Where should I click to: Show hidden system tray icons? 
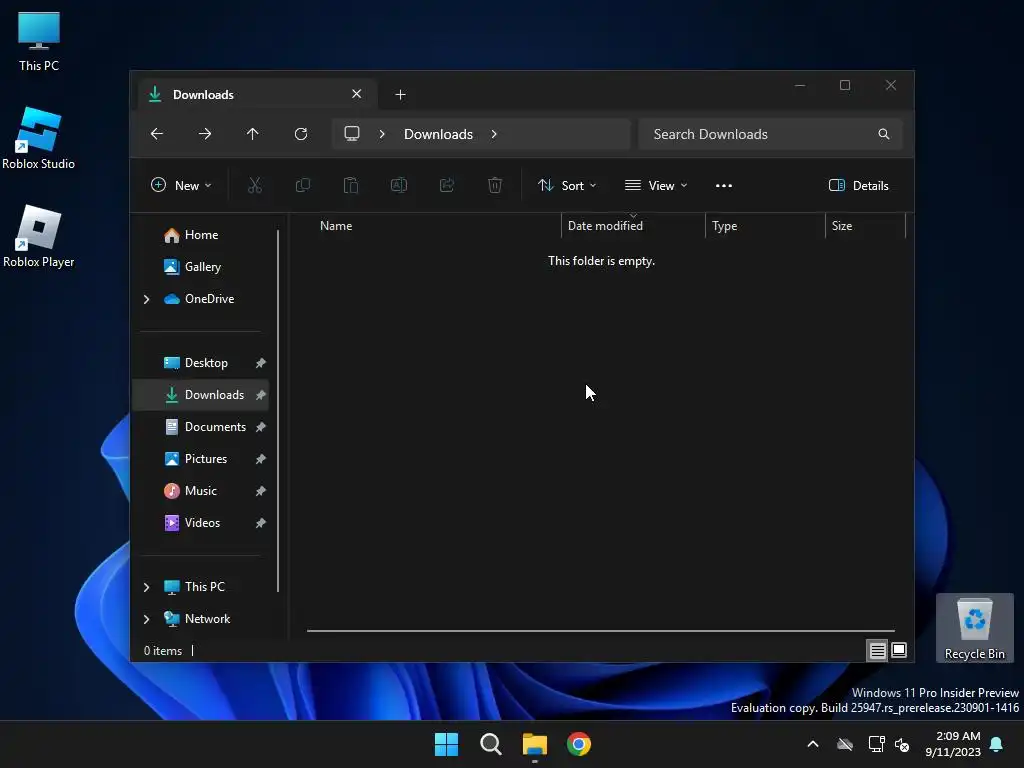813,744
